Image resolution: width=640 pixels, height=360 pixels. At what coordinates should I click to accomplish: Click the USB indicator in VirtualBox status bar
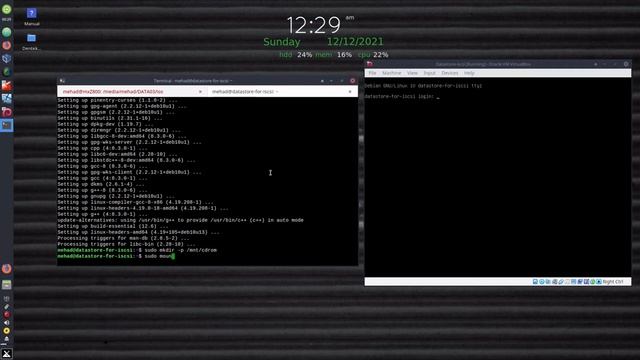coord(561,282)
